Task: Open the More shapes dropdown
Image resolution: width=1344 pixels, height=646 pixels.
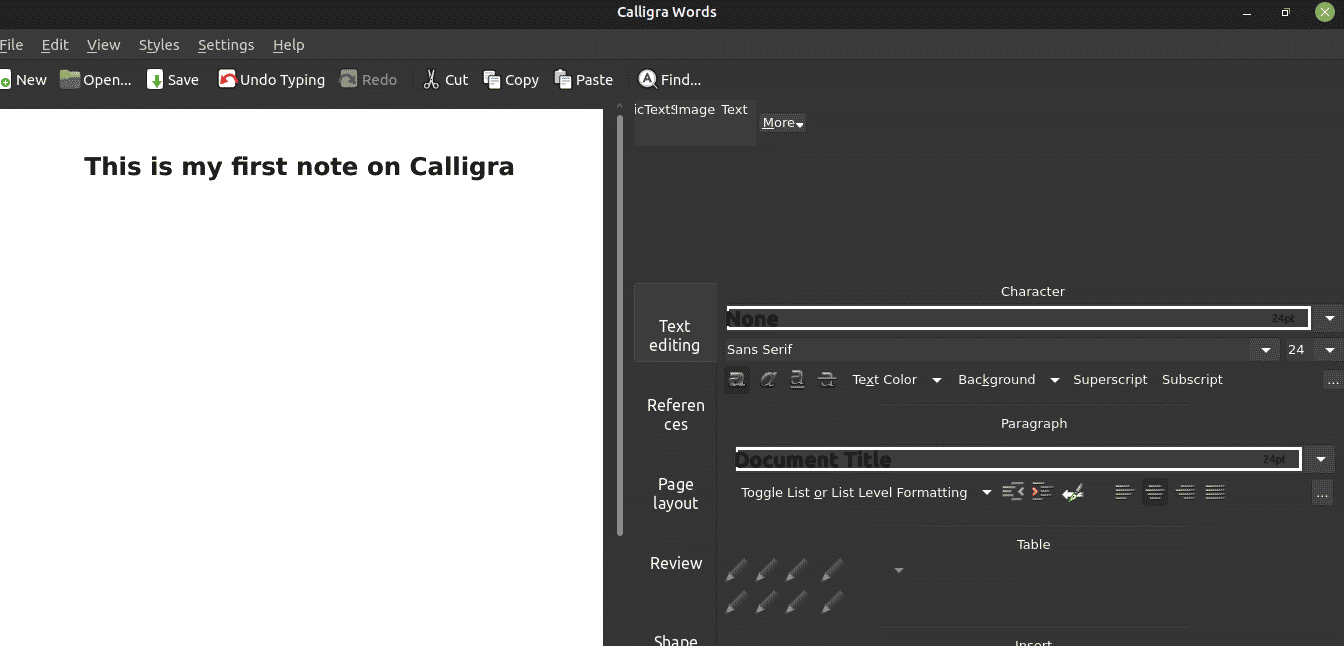Action: (783, 123)
